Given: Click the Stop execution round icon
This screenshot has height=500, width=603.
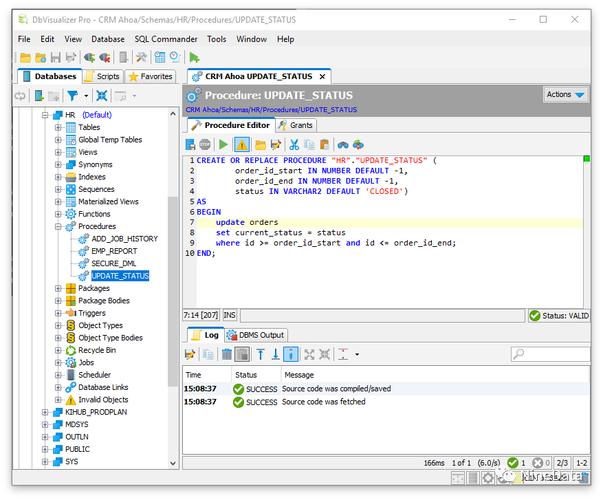Looking at the screenshot, I should pos(205,145).
